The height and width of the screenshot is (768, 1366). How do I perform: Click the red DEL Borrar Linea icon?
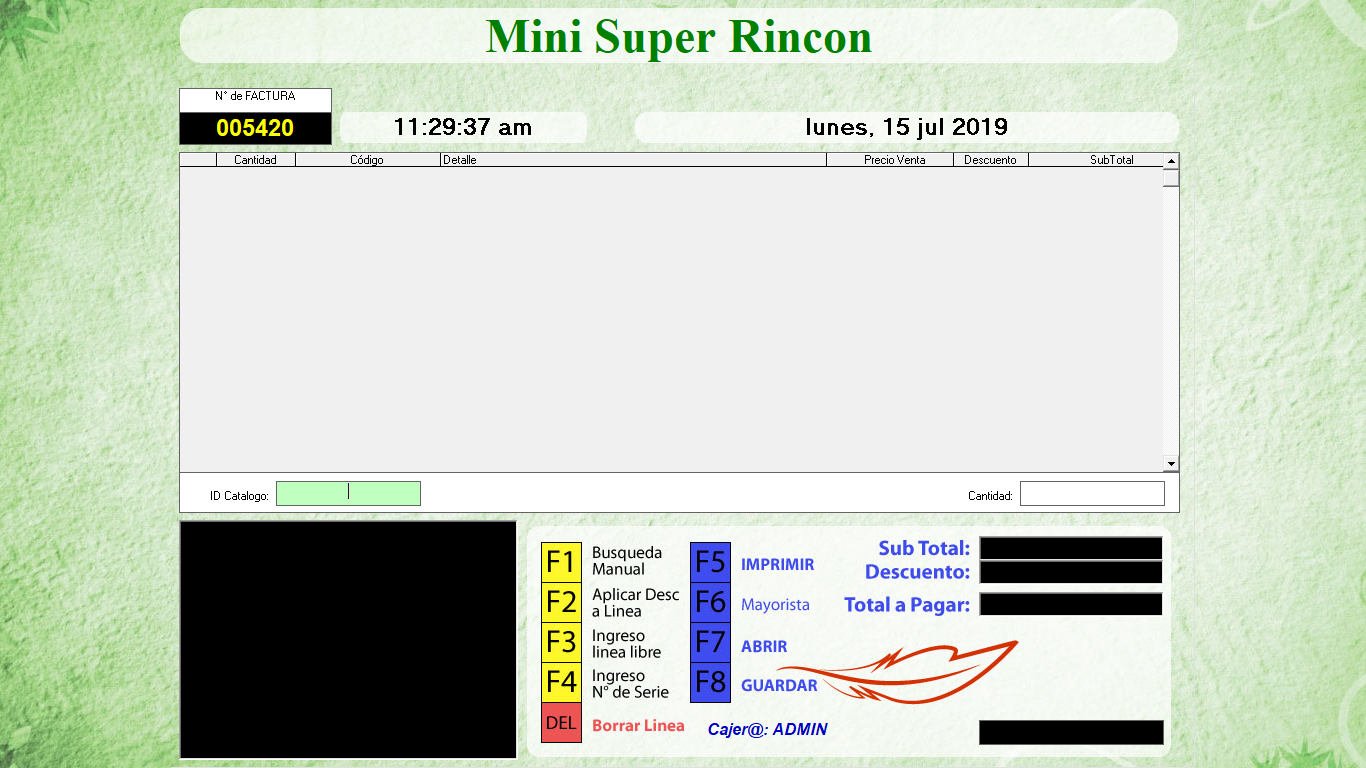click(x=561, y=723)
